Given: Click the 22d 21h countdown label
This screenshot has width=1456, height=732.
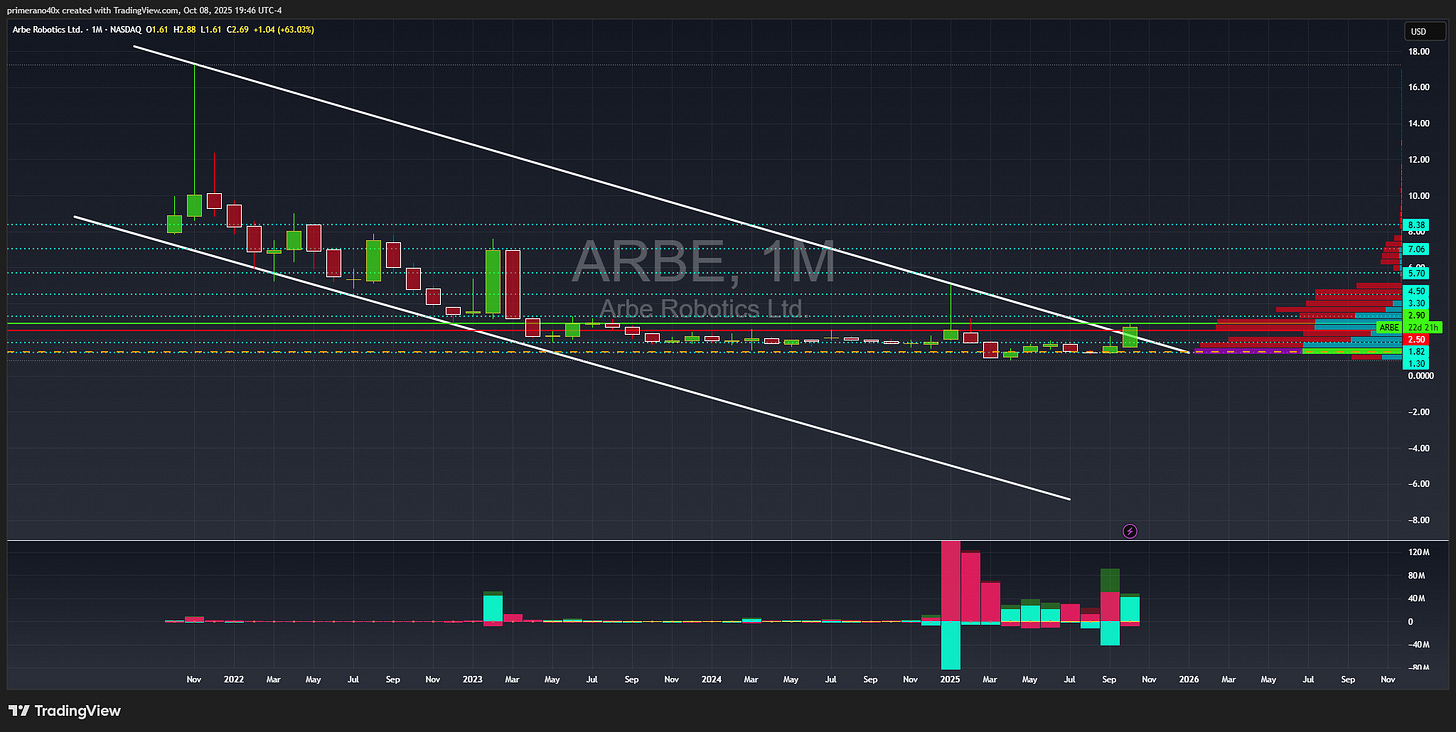Looking at the screenshot, I should [1421, 327].
